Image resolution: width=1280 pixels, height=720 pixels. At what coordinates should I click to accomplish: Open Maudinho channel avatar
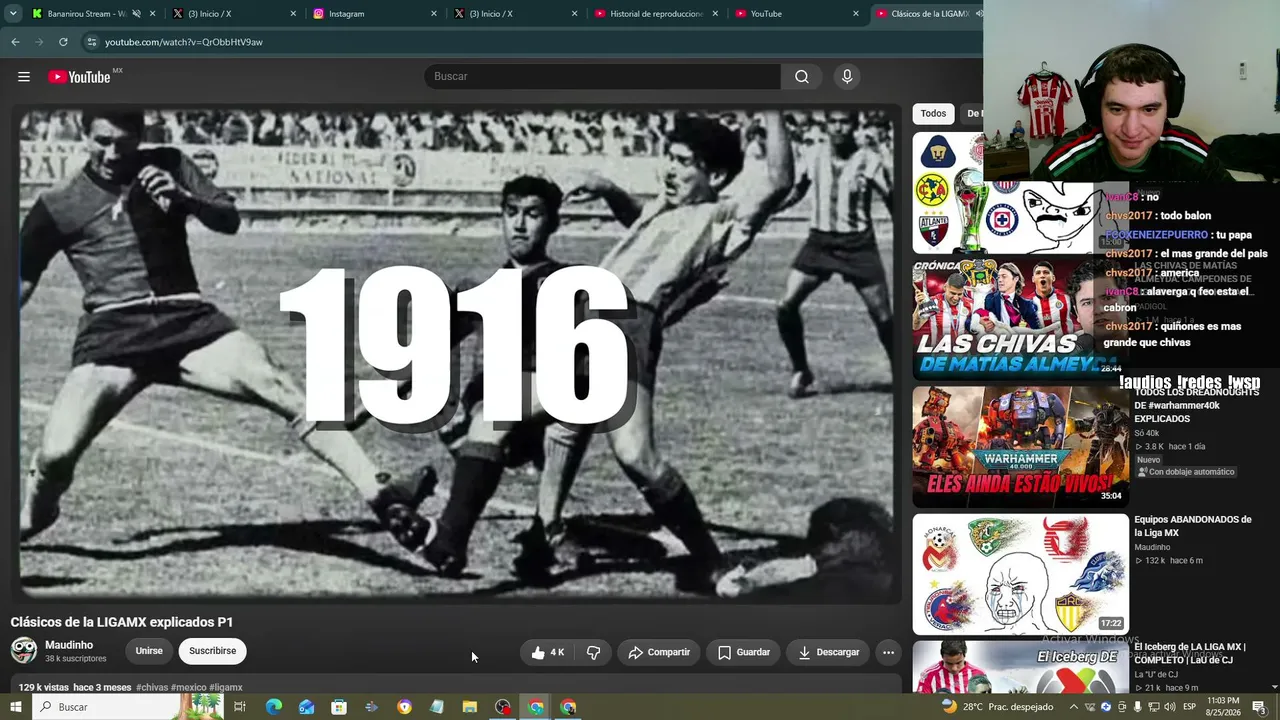click(24, 651)
